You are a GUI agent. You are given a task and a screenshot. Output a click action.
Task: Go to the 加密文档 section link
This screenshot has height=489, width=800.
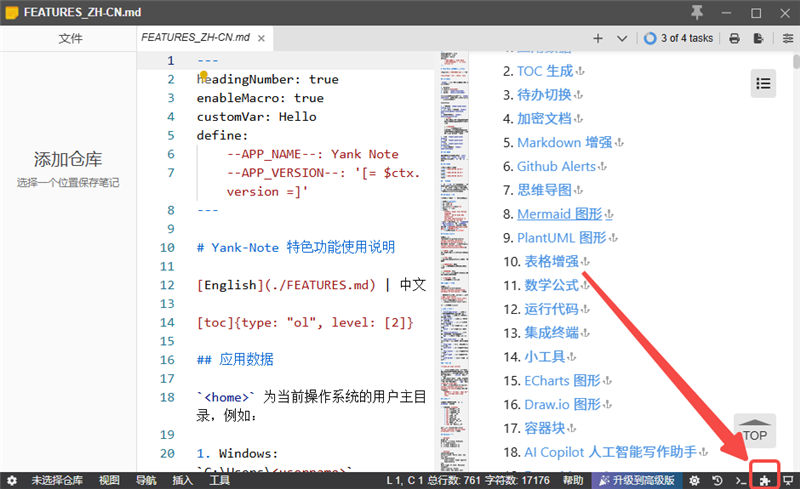(544, 119)
